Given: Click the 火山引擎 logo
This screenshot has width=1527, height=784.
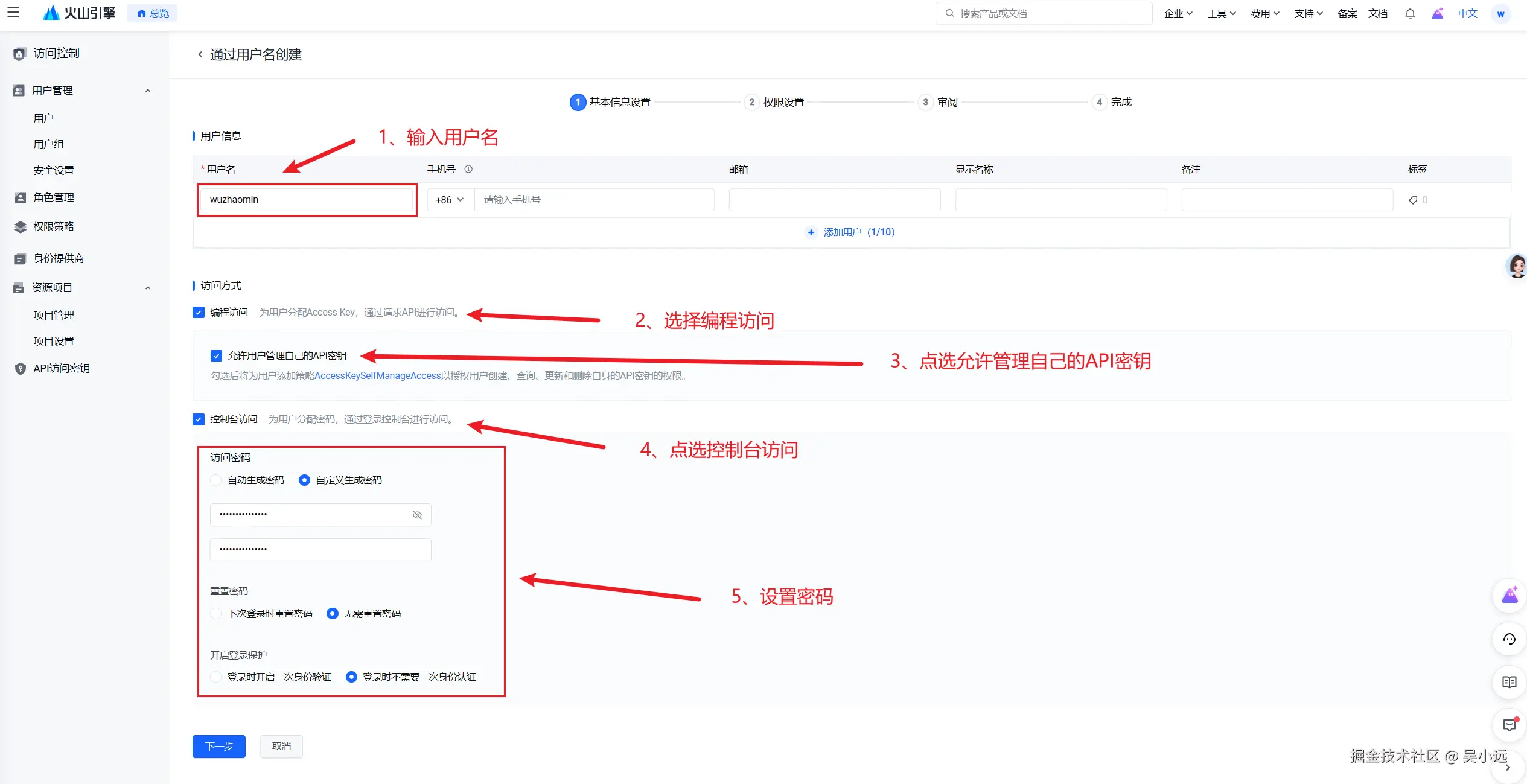Looking at the screenshot, I should [x=79, y=13].
